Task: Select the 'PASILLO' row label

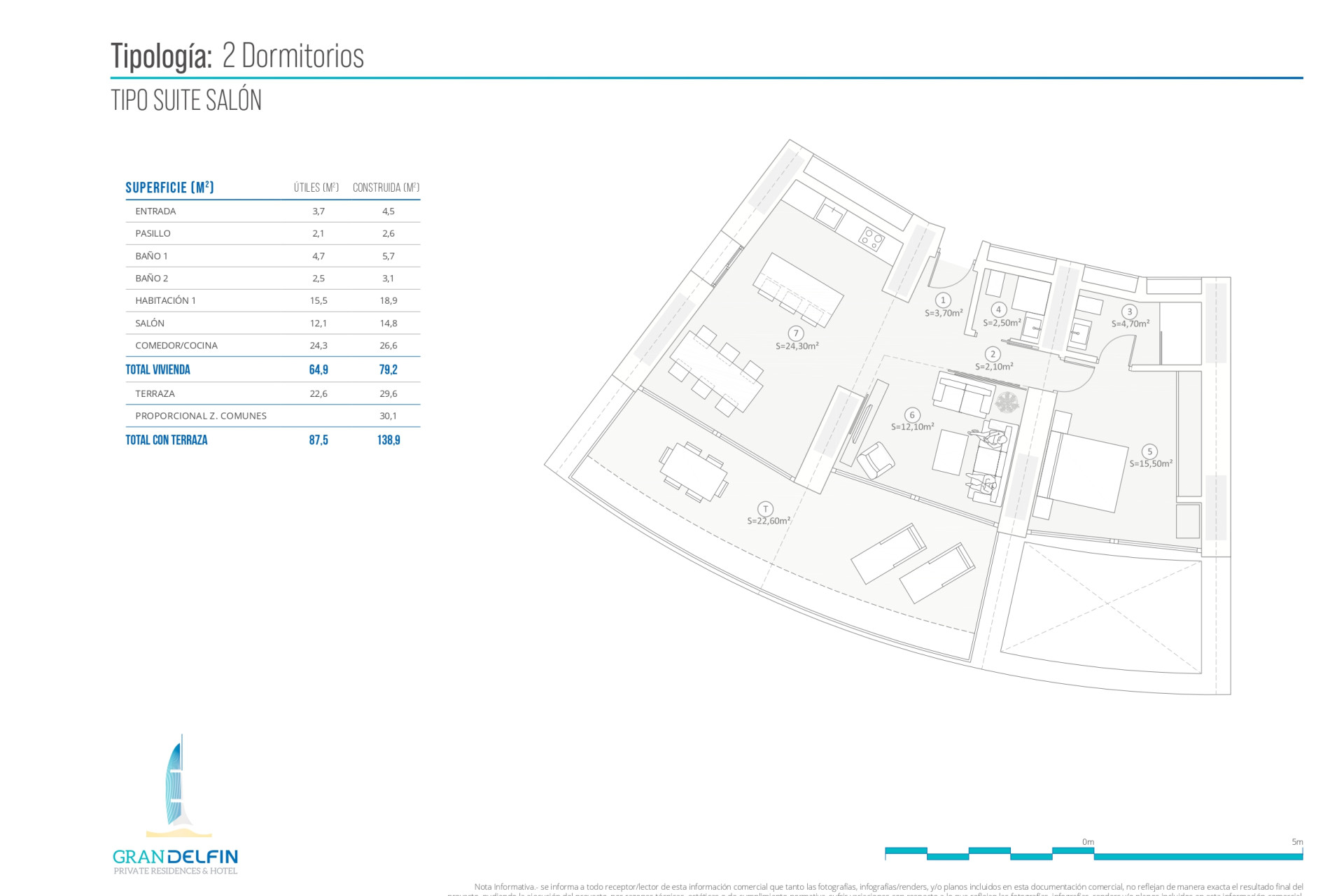Action: click(x=153, y=234)
